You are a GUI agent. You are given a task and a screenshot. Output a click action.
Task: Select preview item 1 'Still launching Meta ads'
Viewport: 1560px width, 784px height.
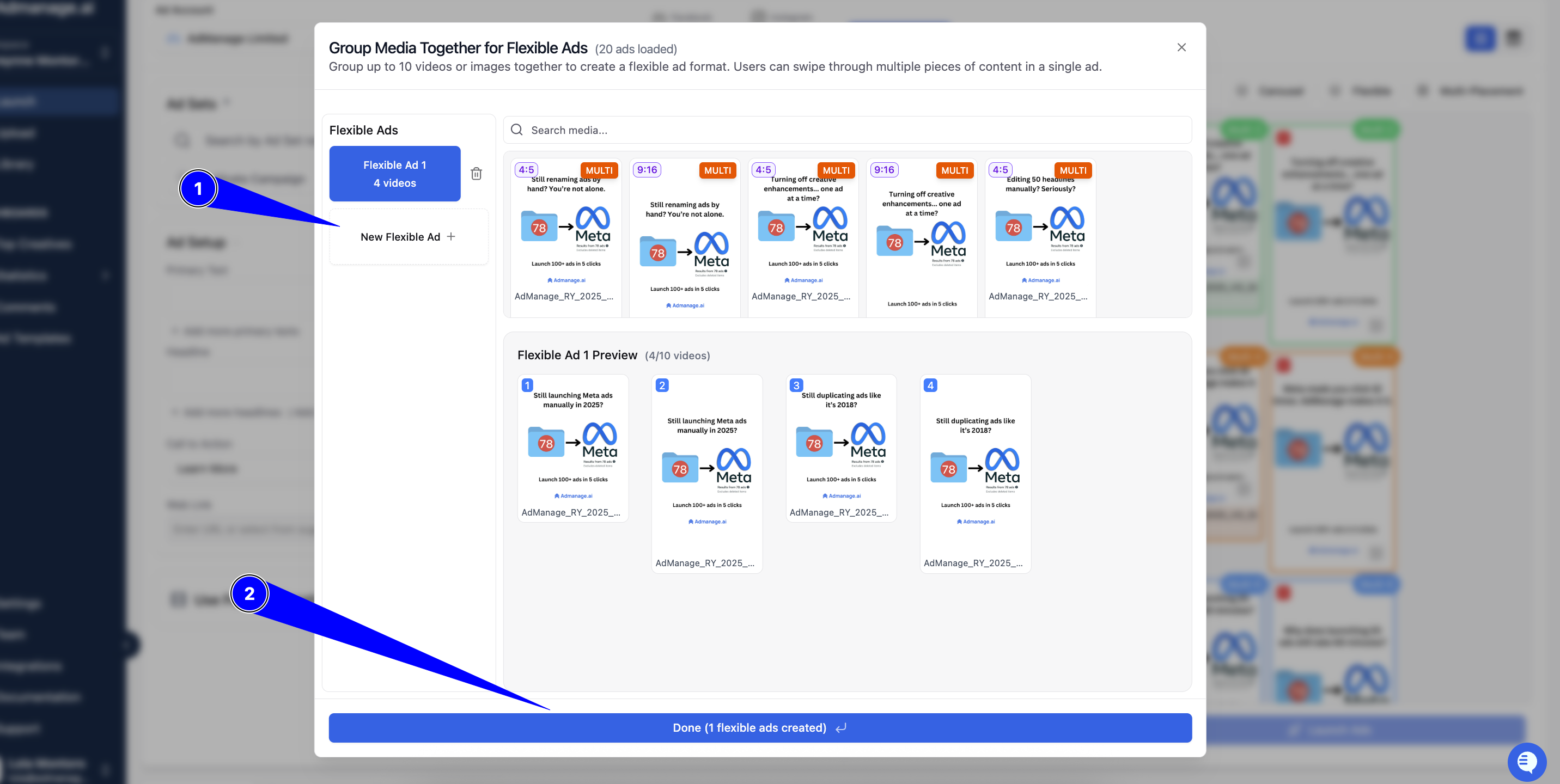point(573,448)
